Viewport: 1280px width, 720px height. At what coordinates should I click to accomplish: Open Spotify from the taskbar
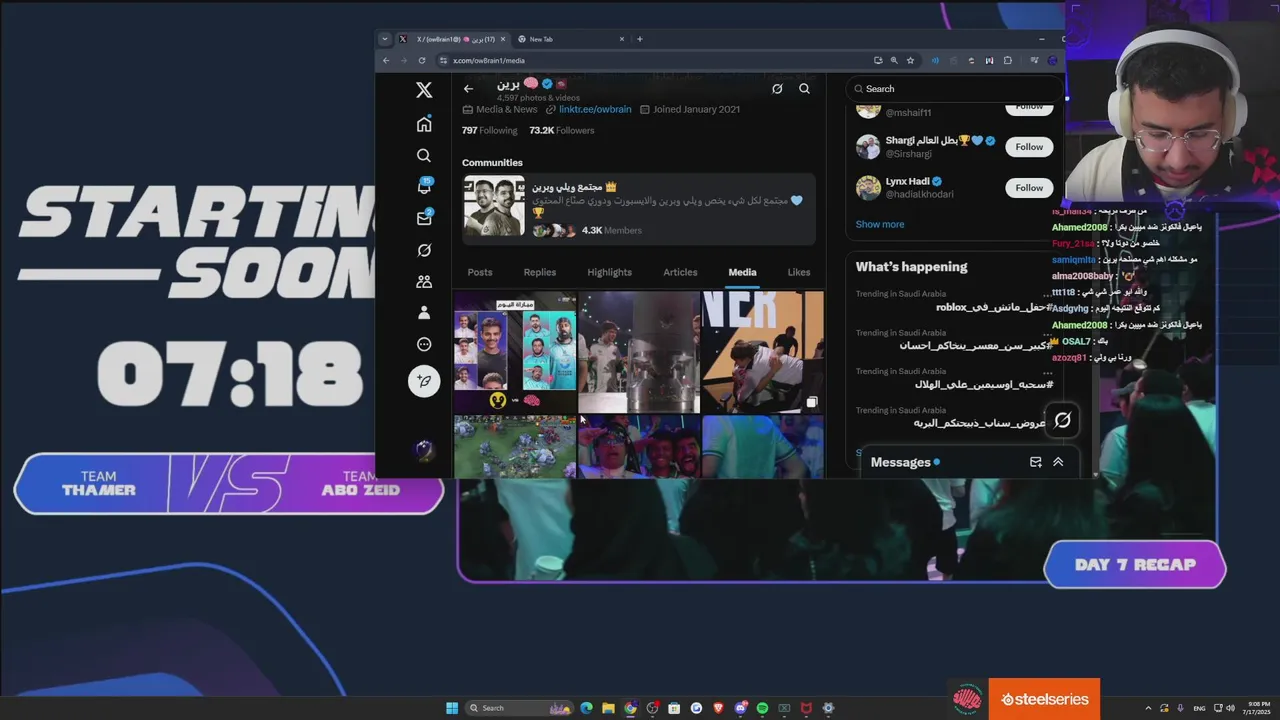762,708
